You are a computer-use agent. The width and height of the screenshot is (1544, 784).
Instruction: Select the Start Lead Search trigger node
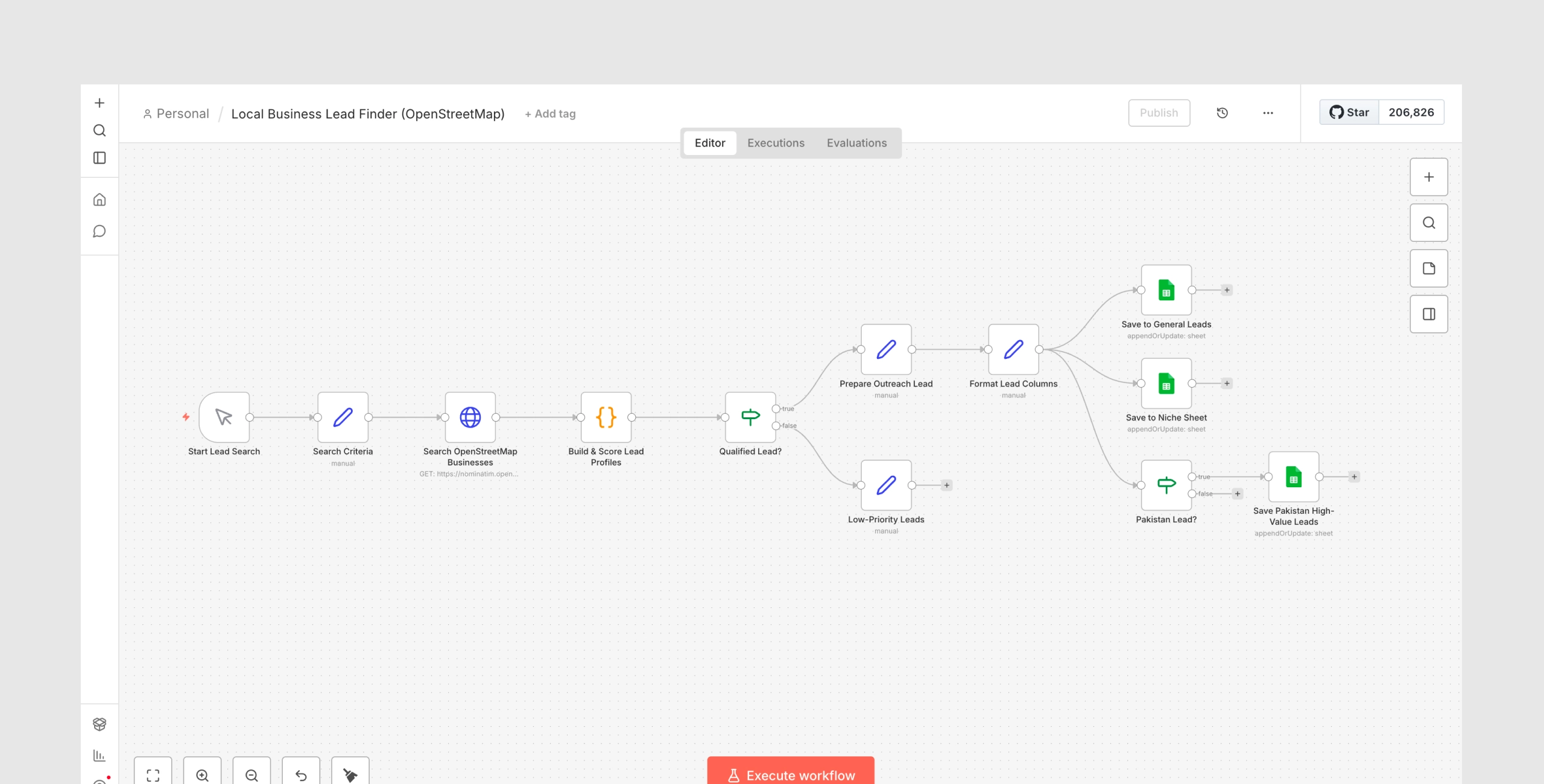(224, 417)
